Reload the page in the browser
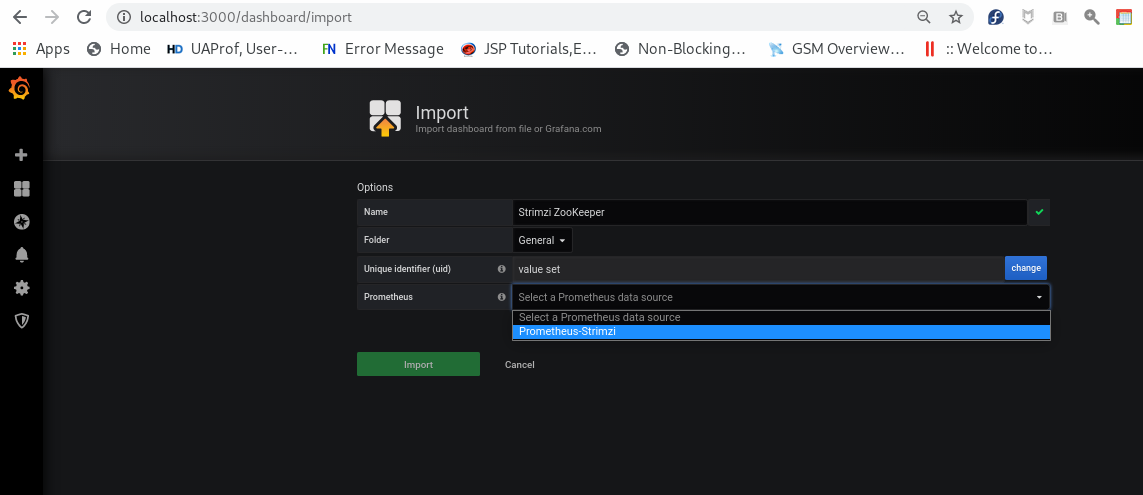This screenshot has width=1143, height=495. pyautogui.click(x=84, y=17)
